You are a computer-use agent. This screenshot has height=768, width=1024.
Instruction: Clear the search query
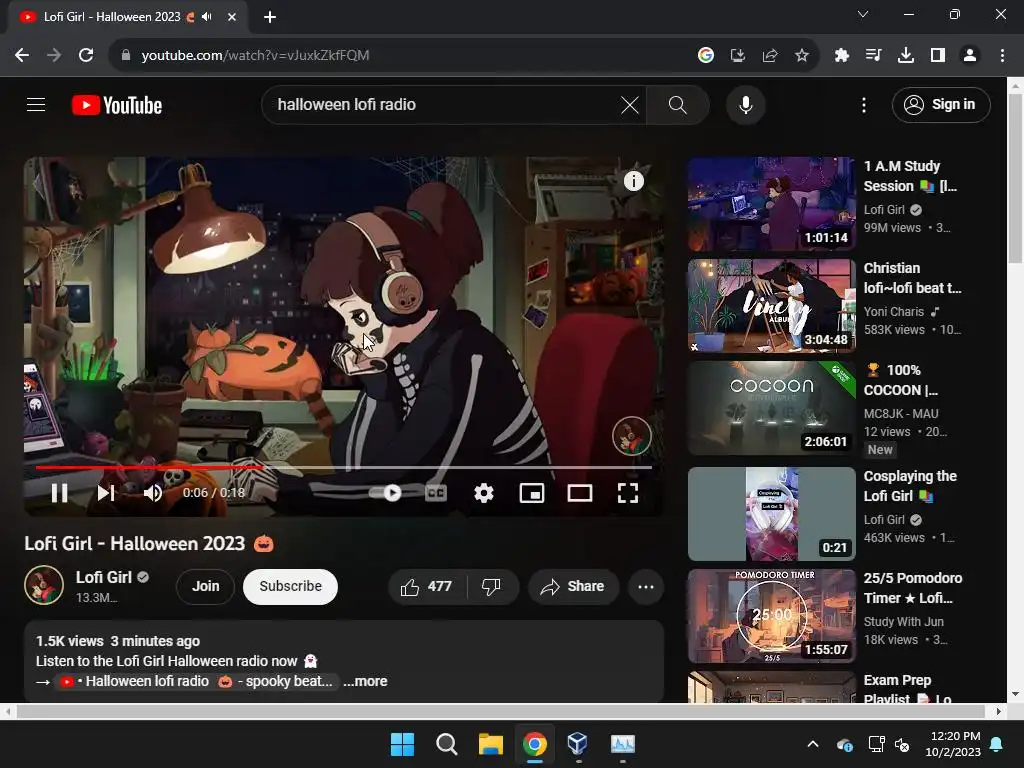(x=630, y=104)
